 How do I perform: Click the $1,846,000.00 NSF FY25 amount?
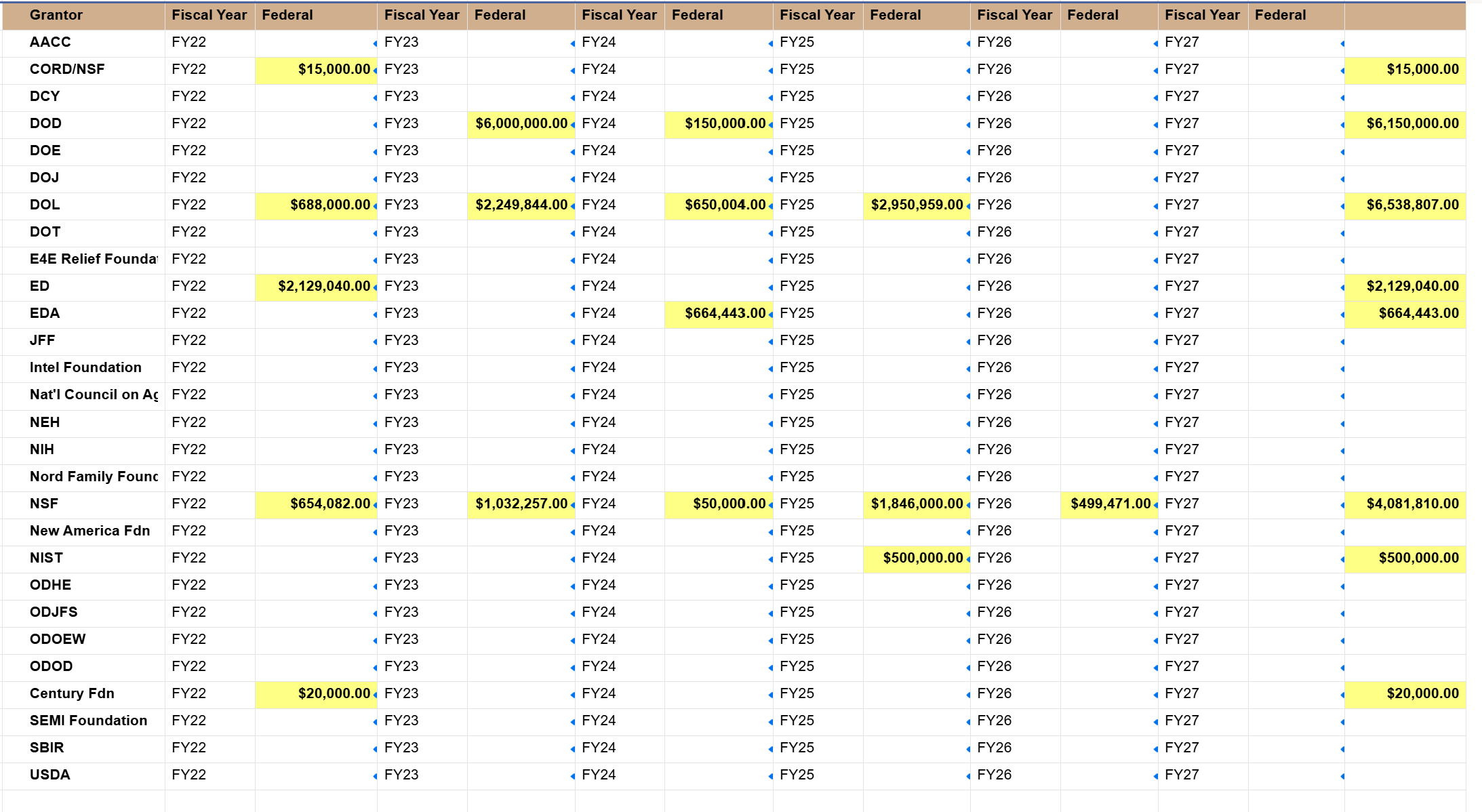[x=917, y=504]
